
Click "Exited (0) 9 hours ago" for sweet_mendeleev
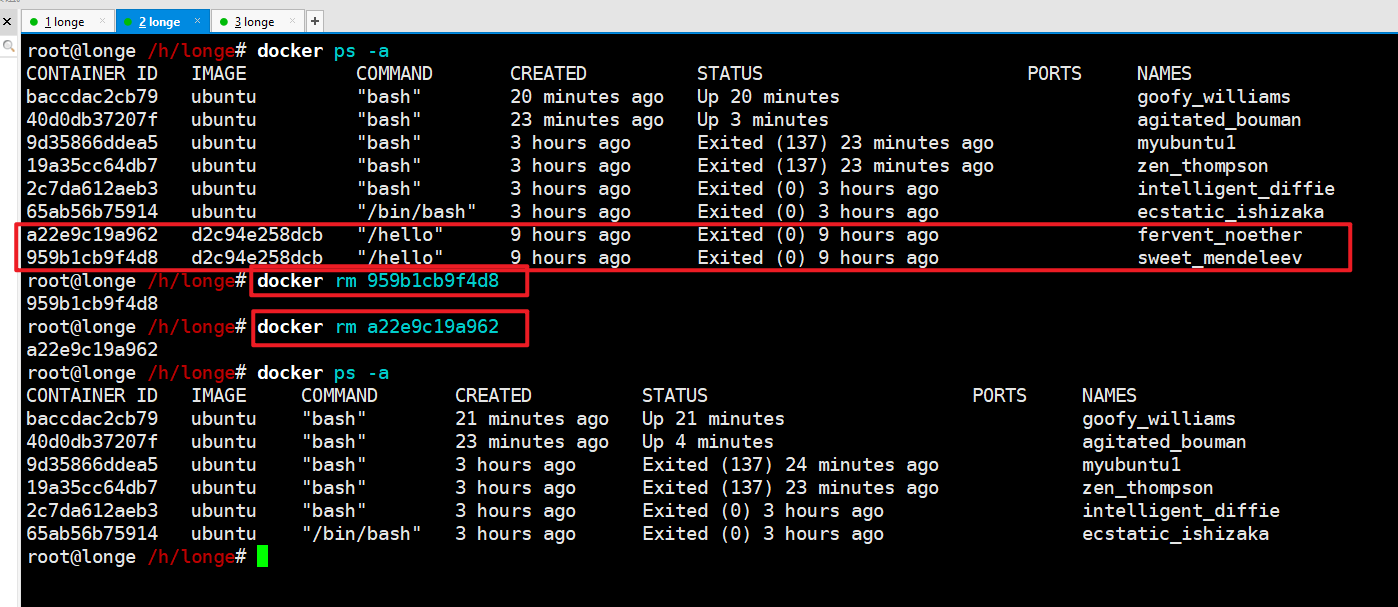(818, 258)
